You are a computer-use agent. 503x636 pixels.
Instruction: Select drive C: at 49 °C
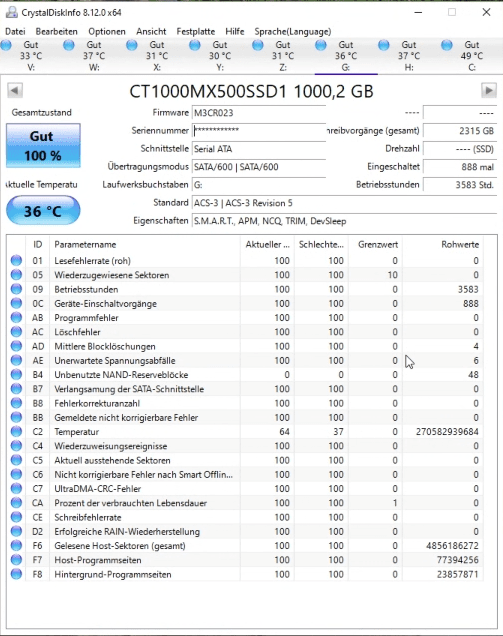(x=471, y=56)
